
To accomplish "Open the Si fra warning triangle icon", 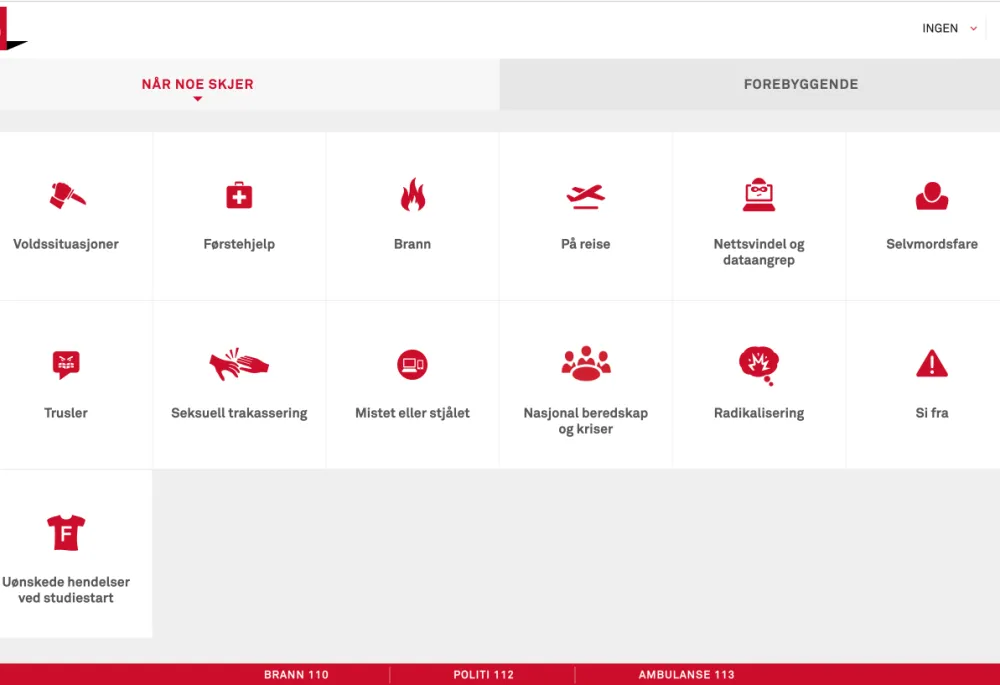I will [932, 364].
